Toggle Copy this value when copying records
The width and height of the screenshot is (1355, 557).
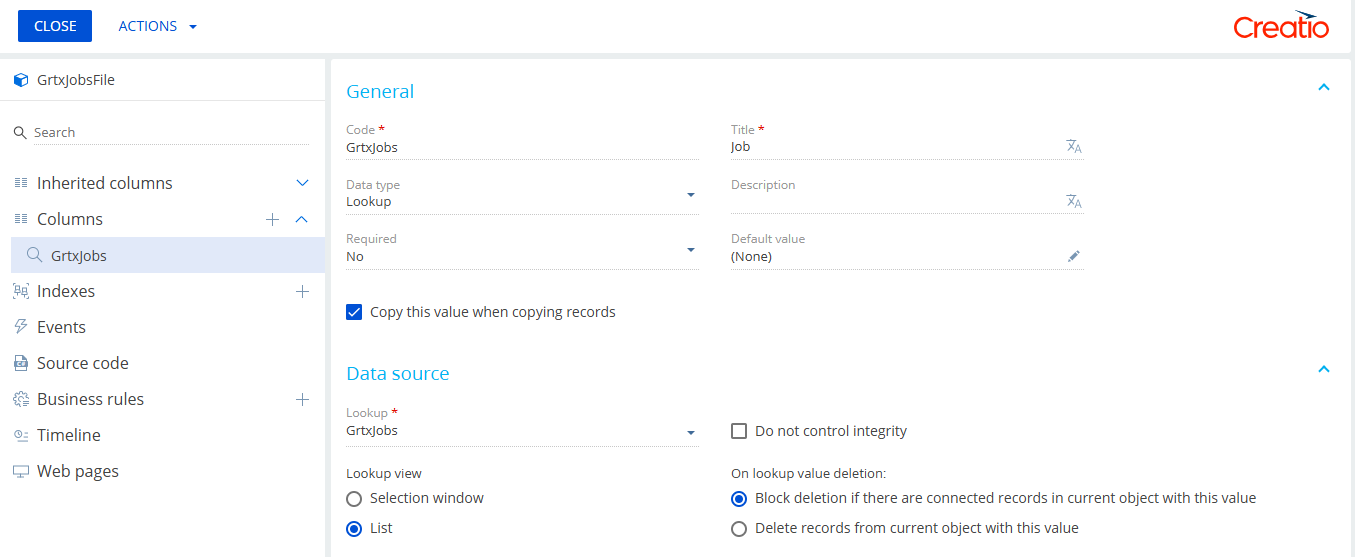pyautogui.click(x=354, y=312)
